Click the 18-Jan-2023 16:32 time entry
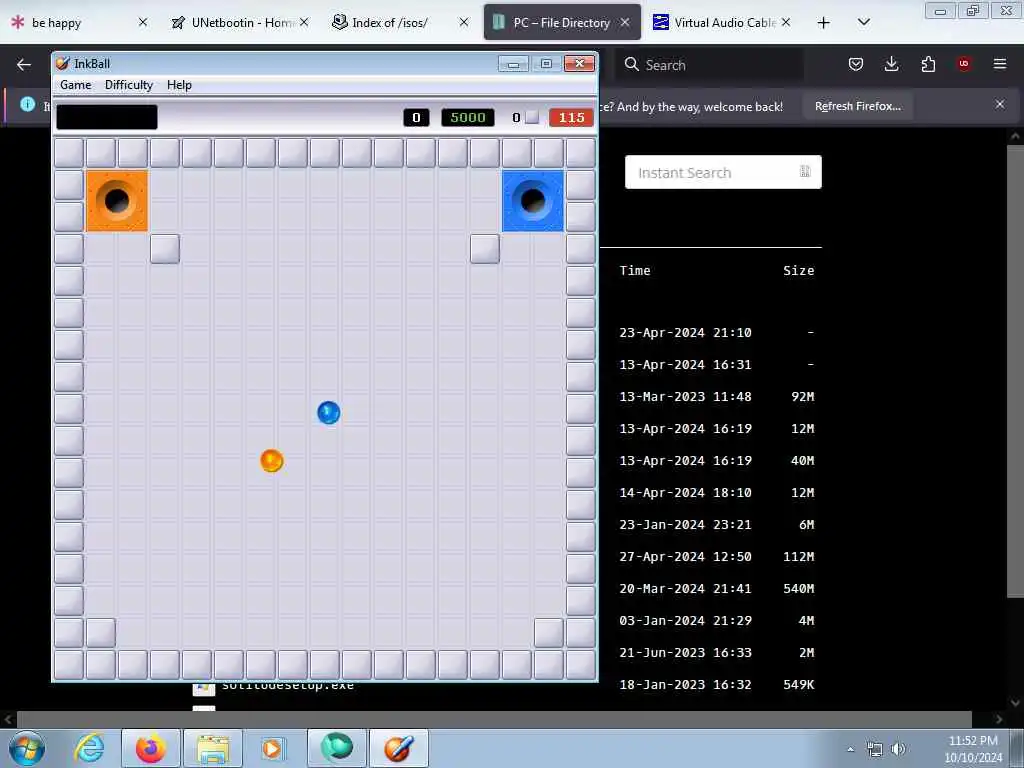This screenshot has width=1024, height=768. pos(685,684)
